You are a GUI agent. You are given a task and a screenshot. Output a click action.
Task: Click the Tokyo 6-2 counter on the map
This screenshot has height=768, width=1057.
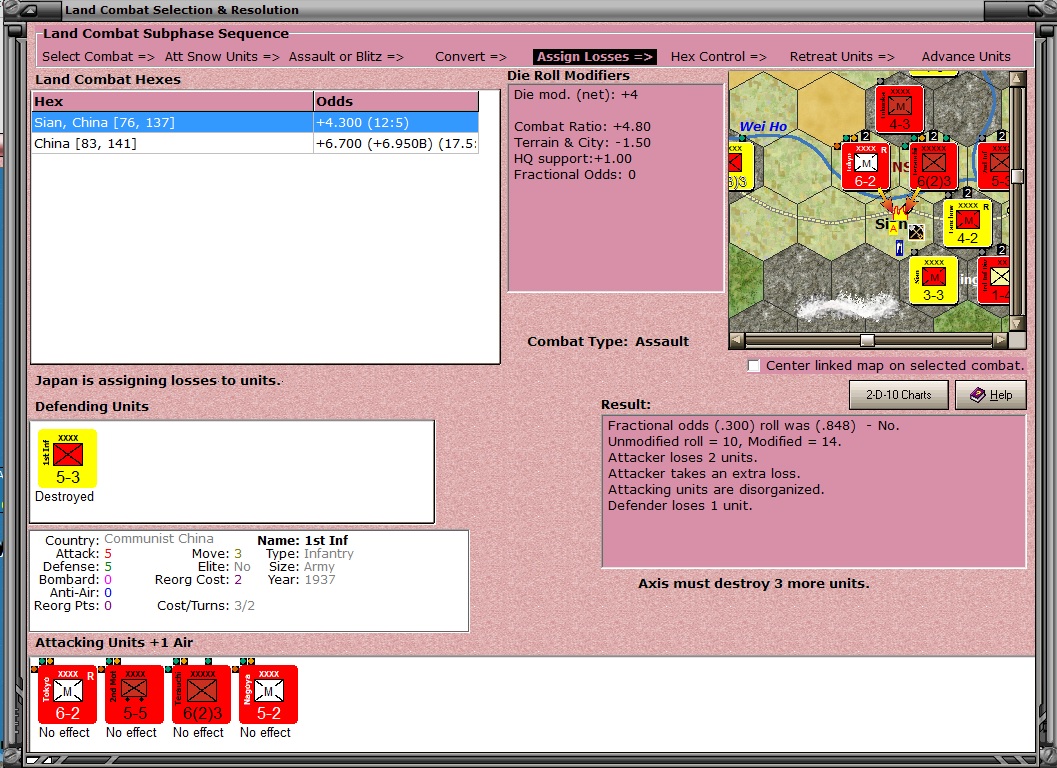point(866,166)
